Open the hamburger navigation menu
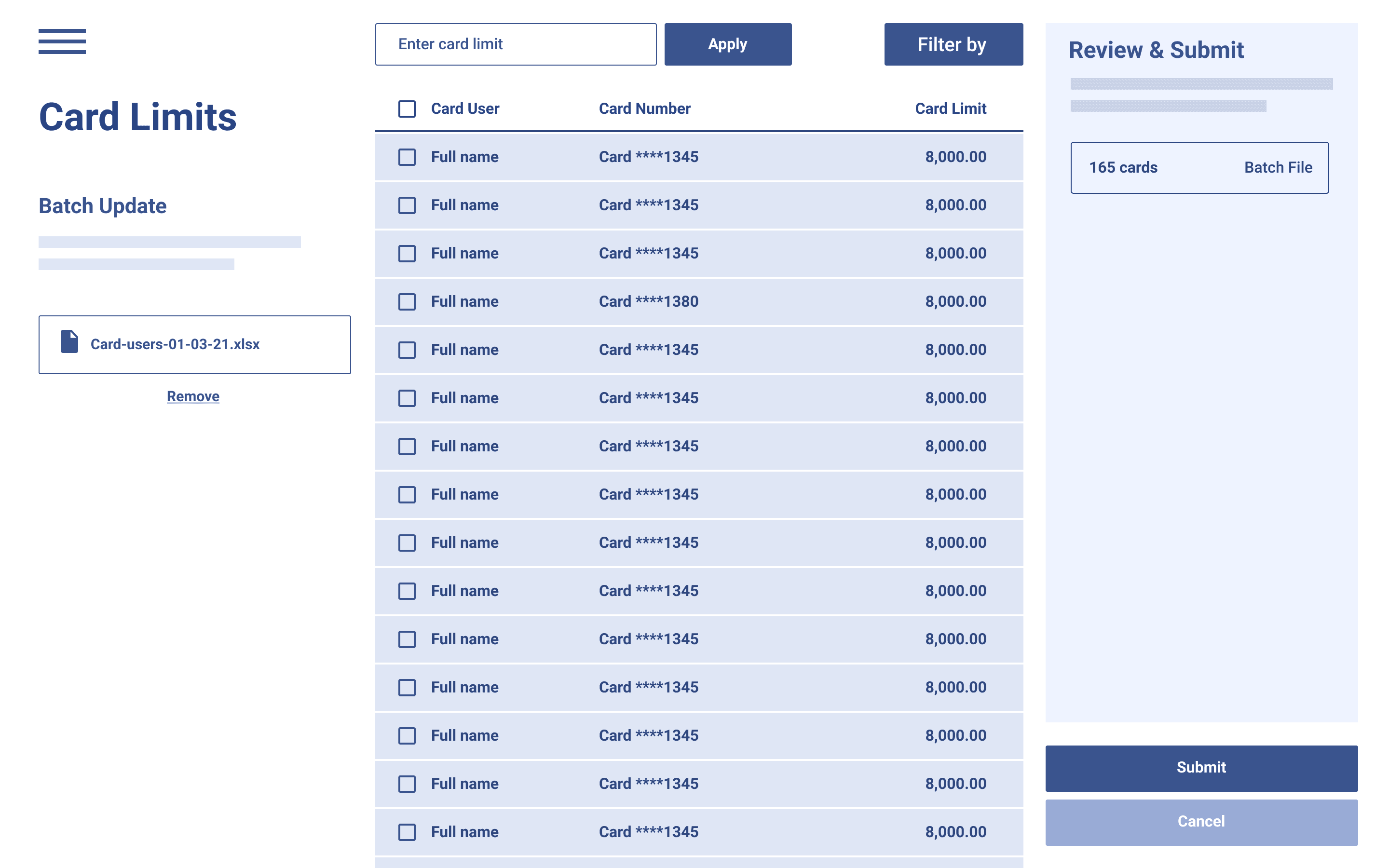The image size is (1389, 868). [62, 41]
